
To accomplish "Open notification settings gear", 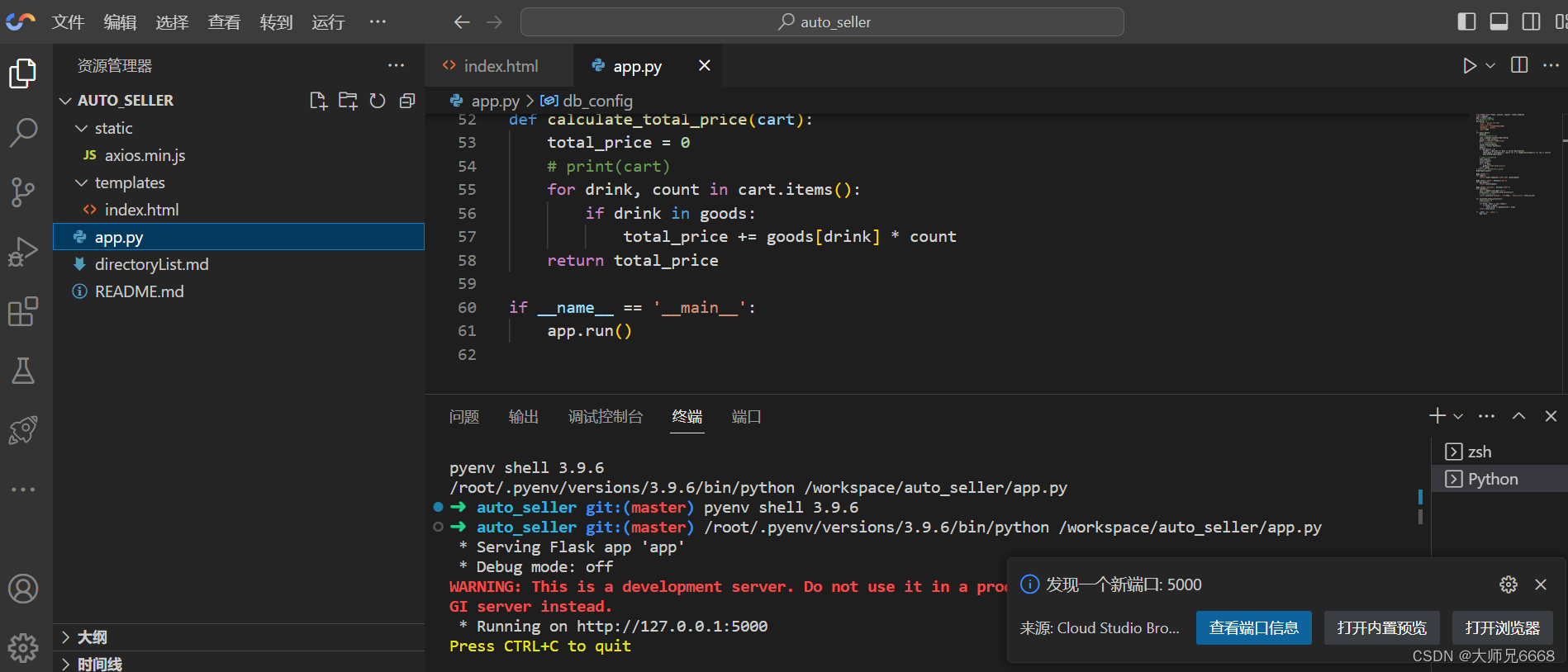I will [x=1509, y=584].
